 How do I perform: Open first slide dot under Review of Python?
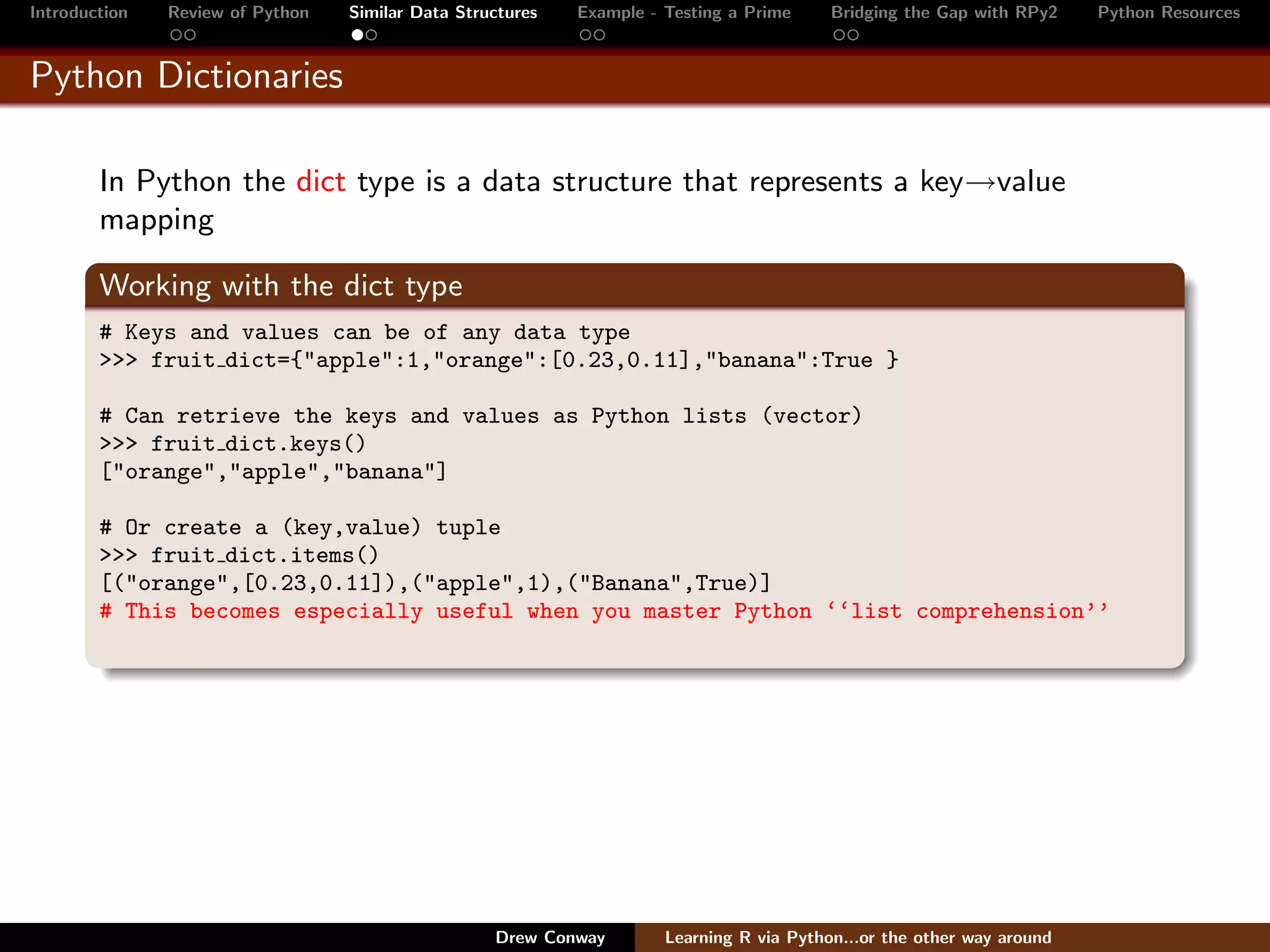pos(176,35)
